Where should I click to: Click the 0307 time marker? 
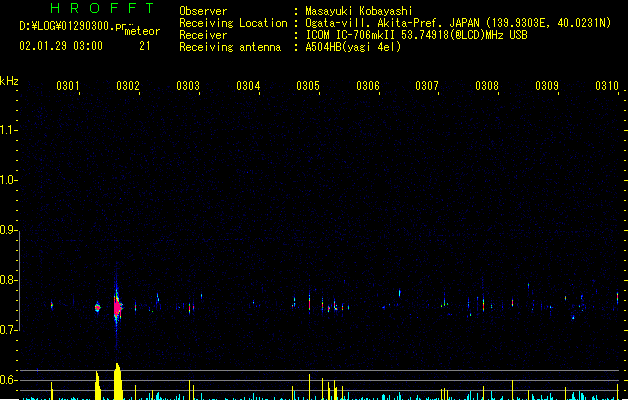pyautogui.click(x=427, y=86)
